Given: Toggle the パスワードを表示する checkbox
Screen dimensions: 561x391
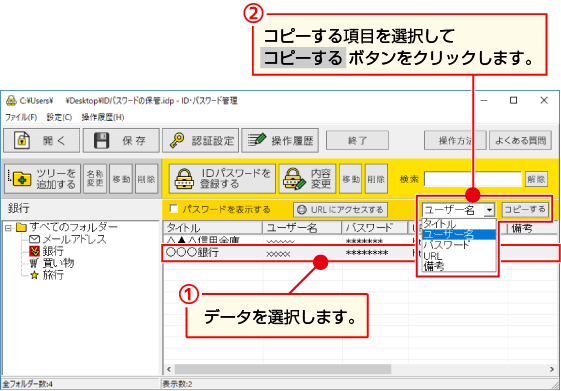Looking at the screenshot, I should [174, 209].
